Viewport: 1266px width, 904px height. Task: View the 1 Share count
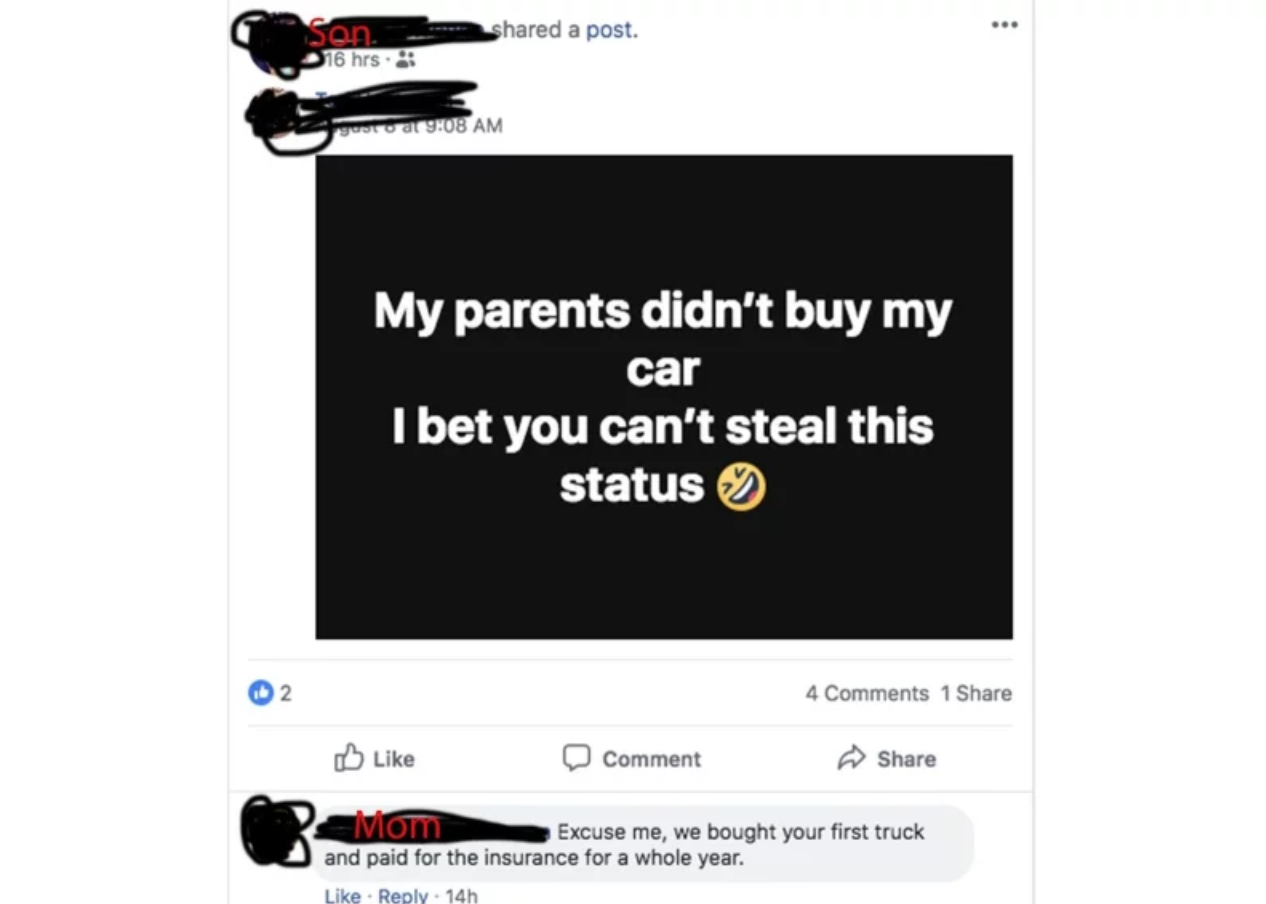[976, 693]
